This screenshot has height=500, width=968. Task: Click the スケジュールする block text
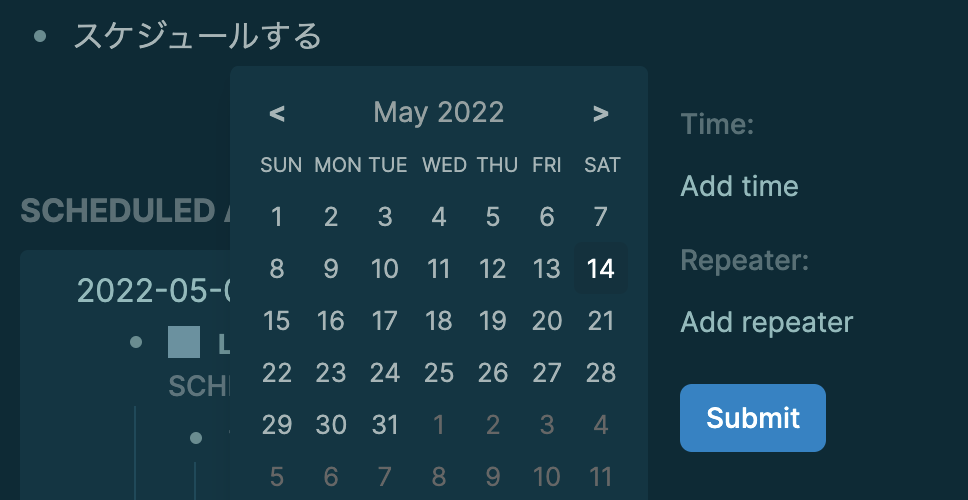(198, 36)
